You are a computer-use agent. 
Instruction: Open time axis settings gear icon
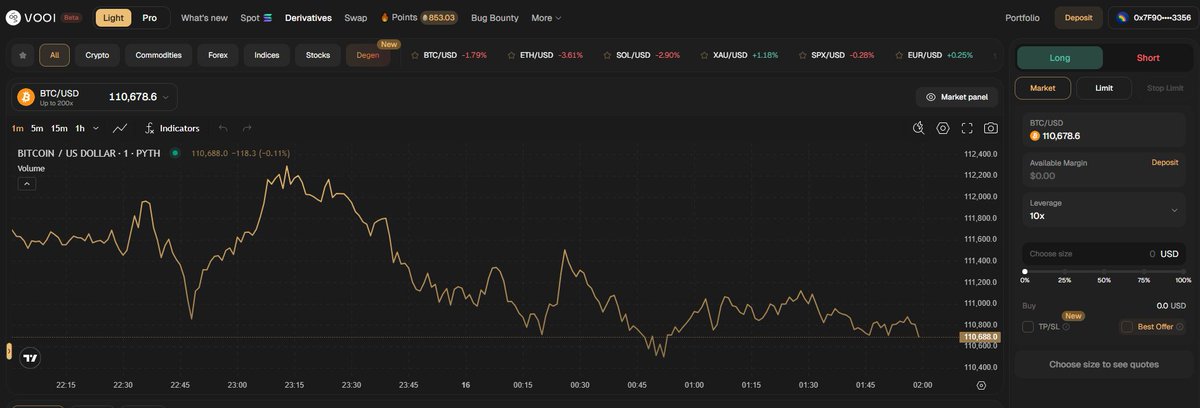tap(981, 385)
